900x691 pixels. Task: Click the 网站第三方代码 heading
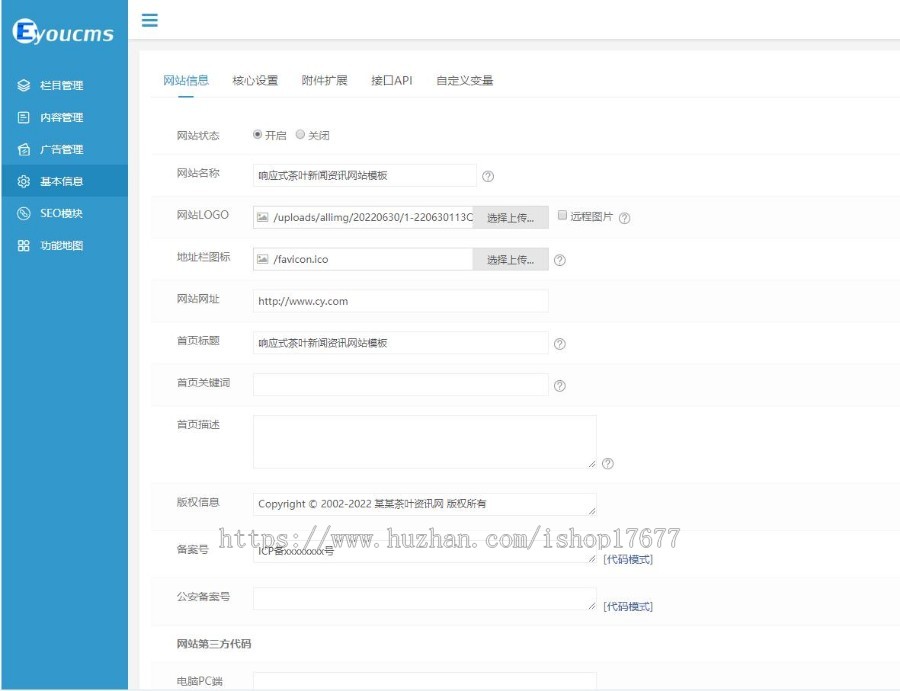click(214, 644)
